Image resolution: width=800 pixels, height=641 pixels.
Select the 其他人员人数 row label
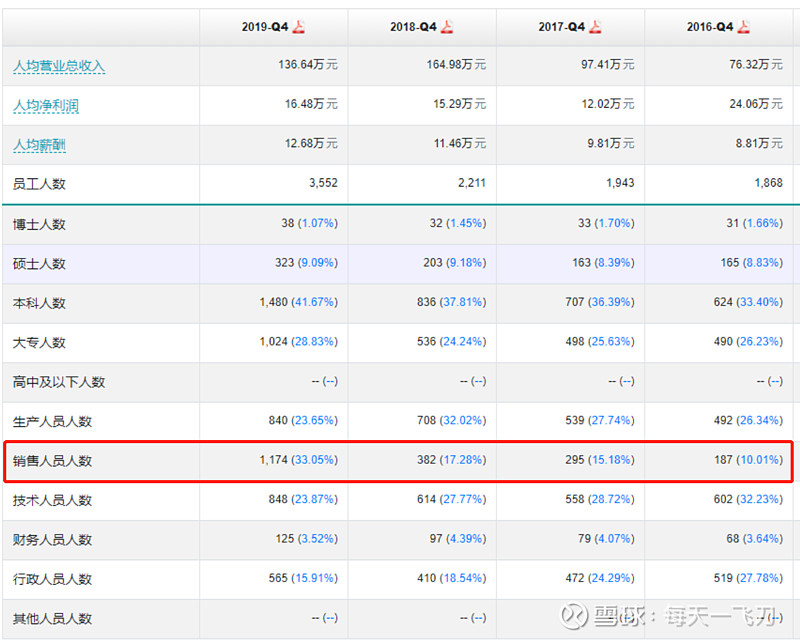(53, 619)
